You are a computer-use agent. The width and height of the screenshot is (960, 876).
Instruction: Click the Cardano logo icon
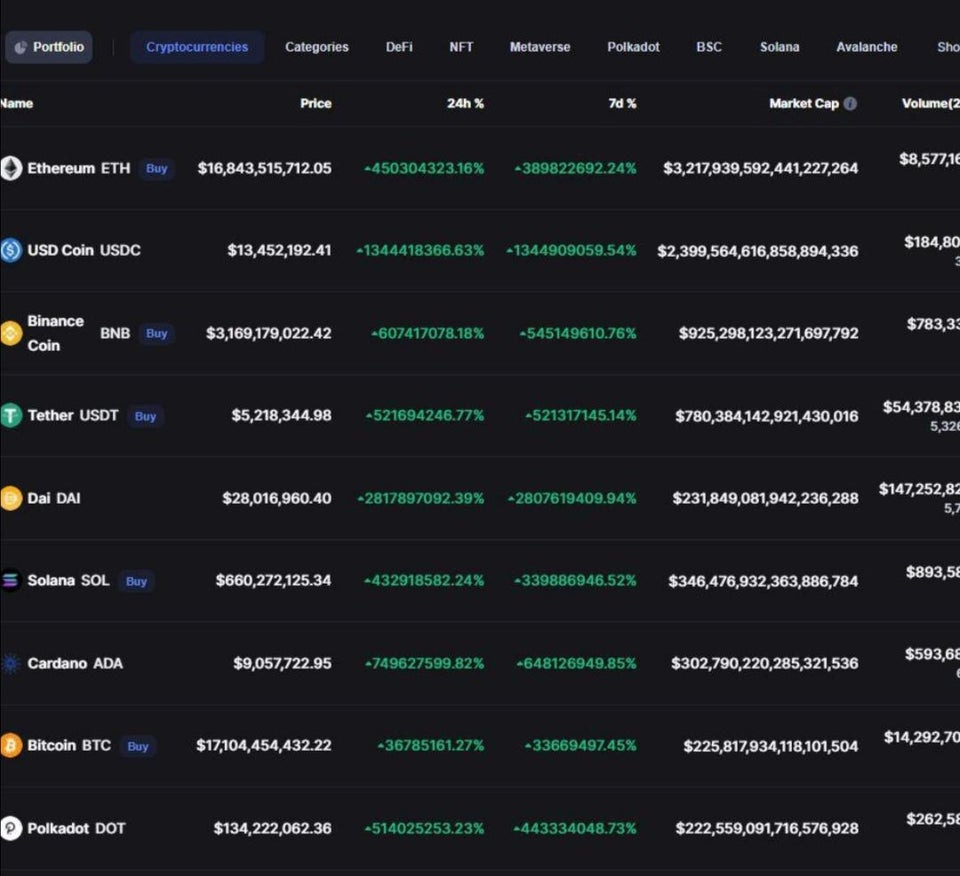(10, 663)
